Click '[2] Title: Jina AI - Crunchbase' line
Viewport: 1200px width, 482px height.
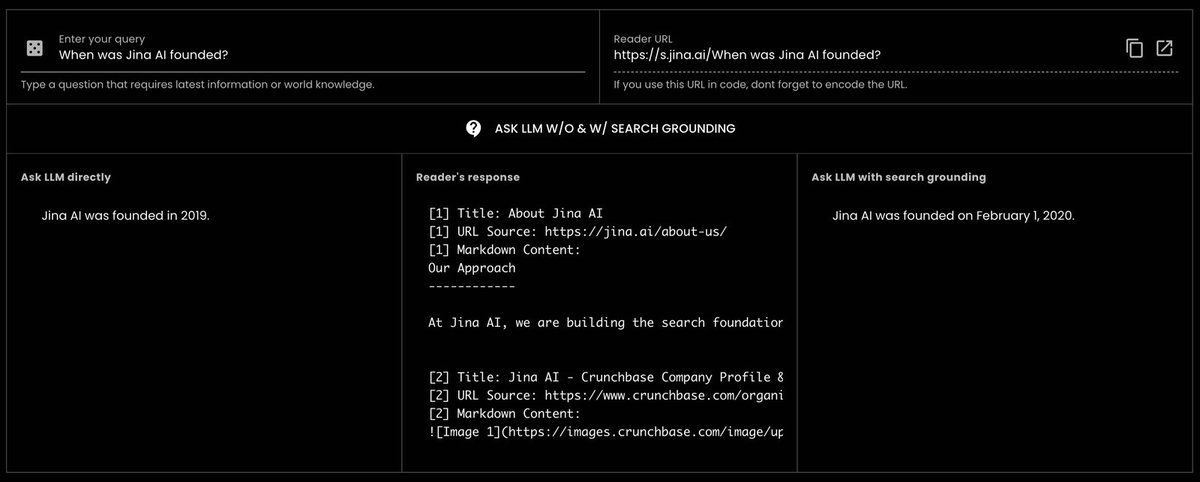point(605,377)
